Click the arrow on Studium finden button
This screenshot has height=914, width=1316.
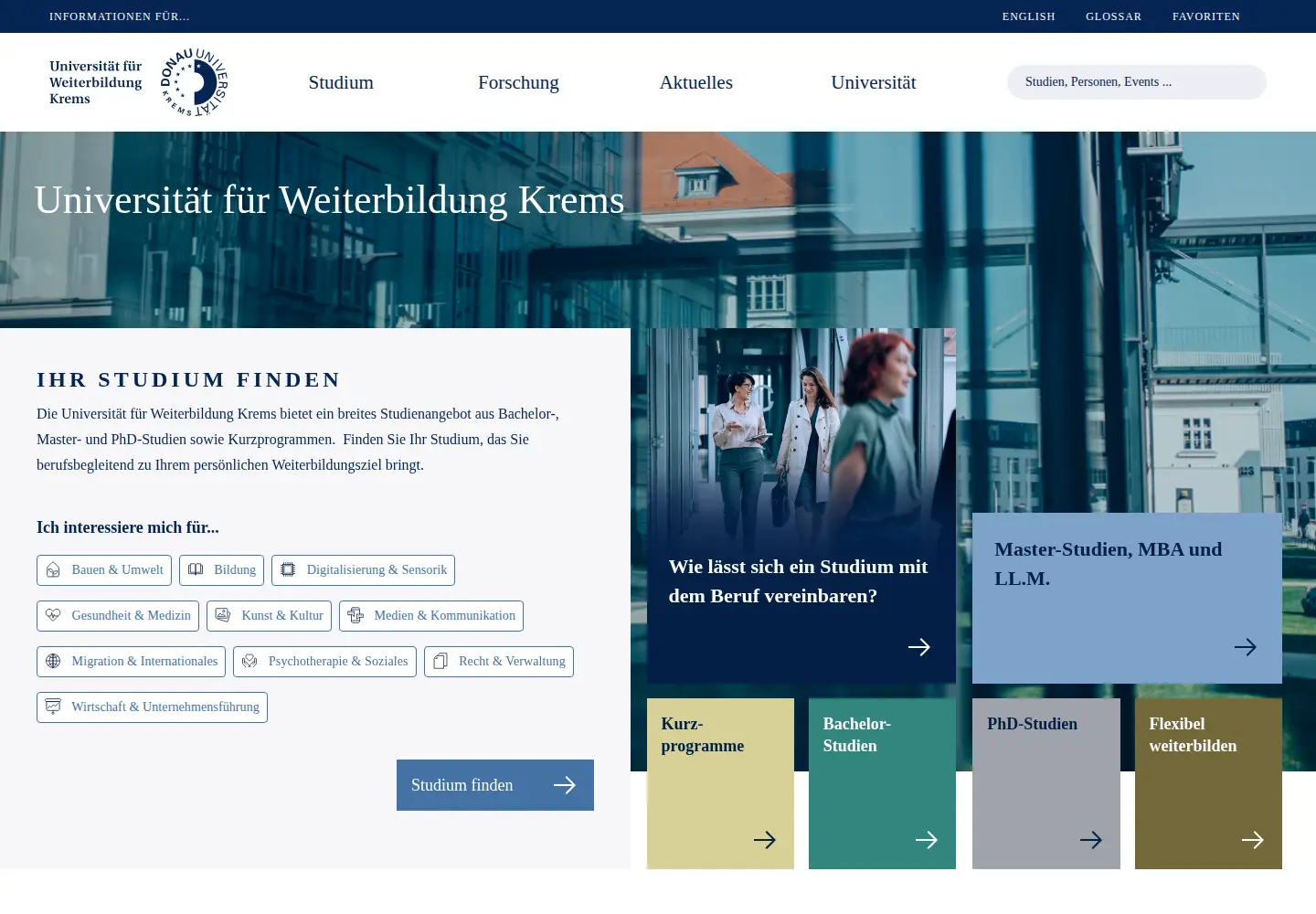point(565,785)
